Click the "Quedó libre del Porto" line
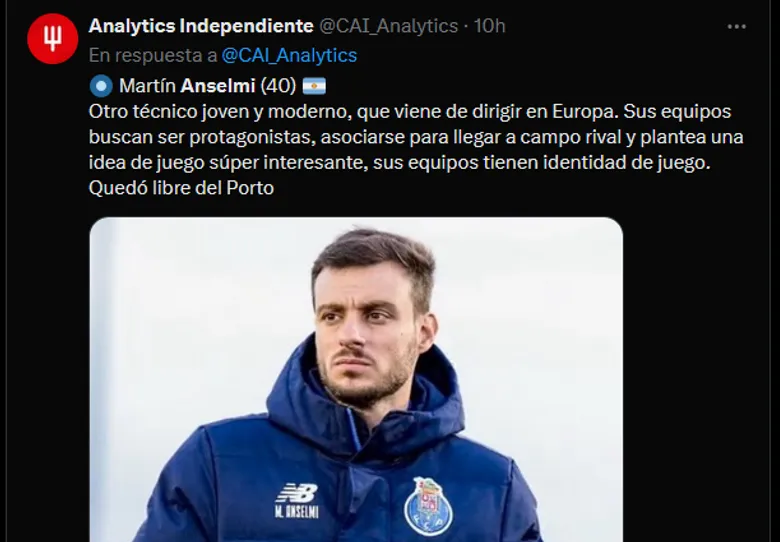The width and height of the screenshot is (780, 542). (181, 187)
